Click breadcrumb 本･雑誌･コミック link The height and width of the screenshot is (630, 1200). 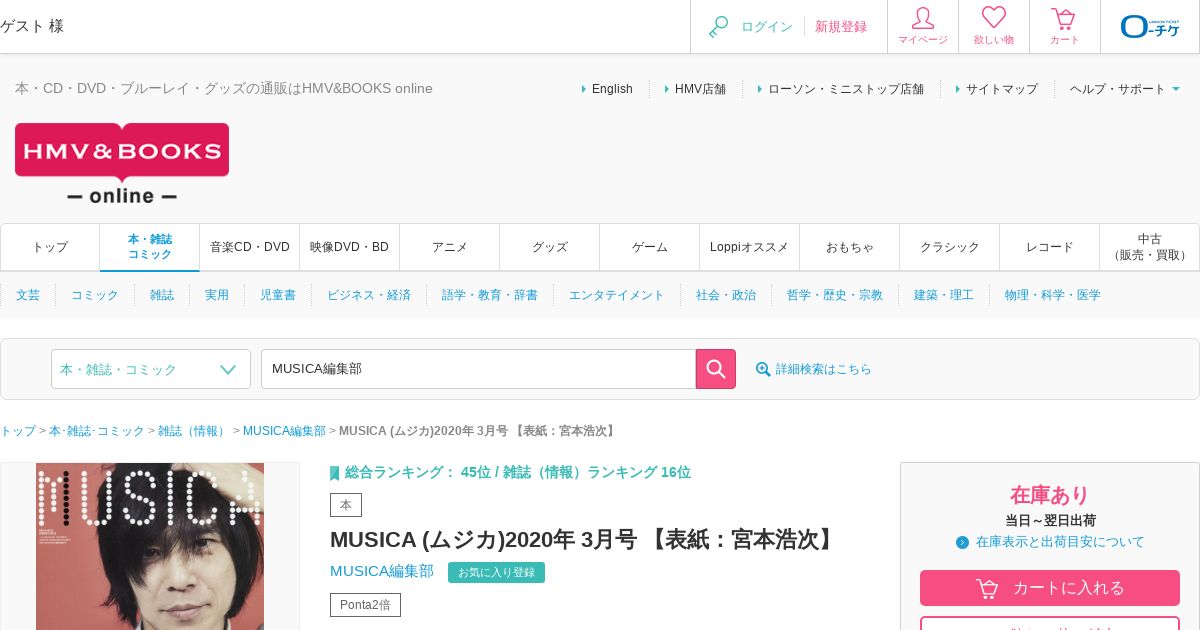97,431
